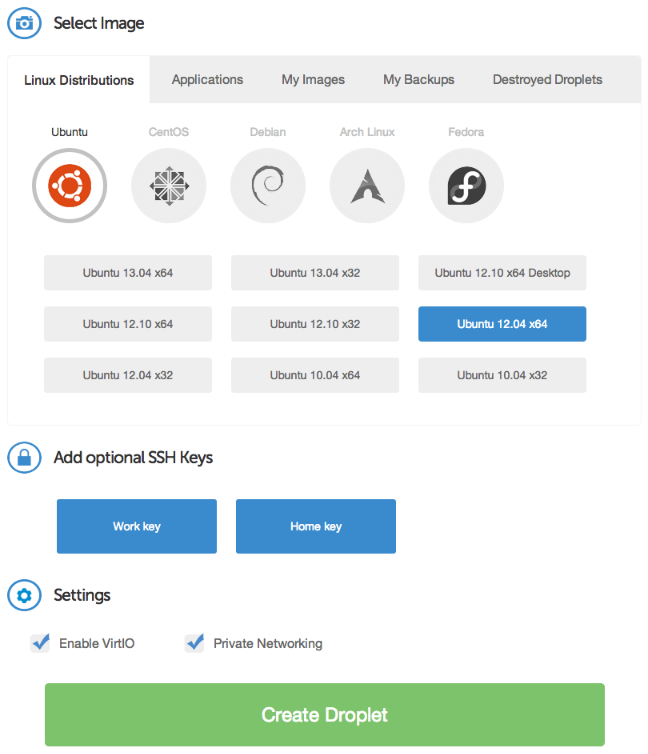The width and height of the screenshot is (648, 754).
Task: Open the My Images tab
Action: coord(313,79)
